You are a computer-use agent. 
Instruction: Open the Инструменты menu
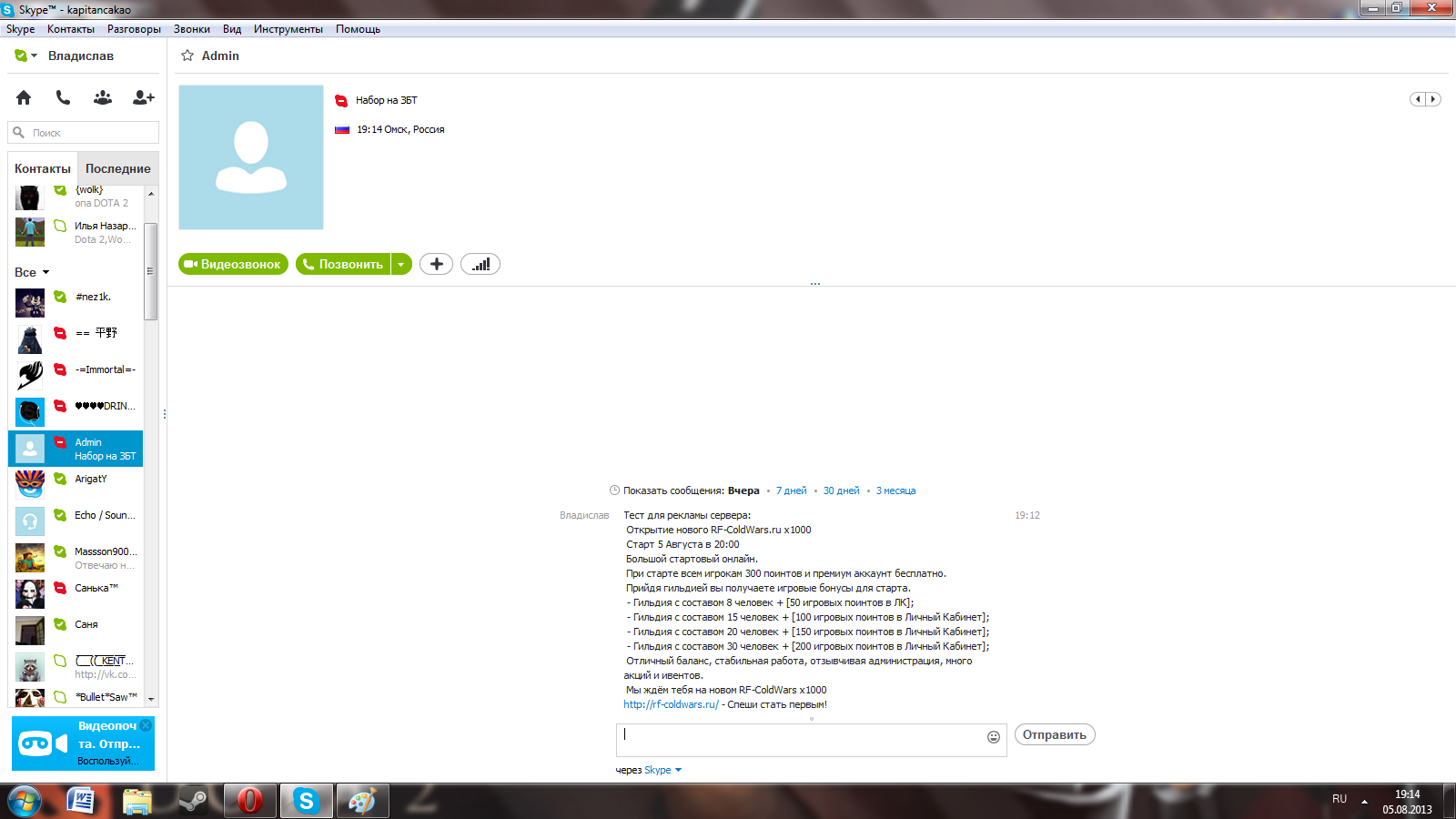coord(288,29)
